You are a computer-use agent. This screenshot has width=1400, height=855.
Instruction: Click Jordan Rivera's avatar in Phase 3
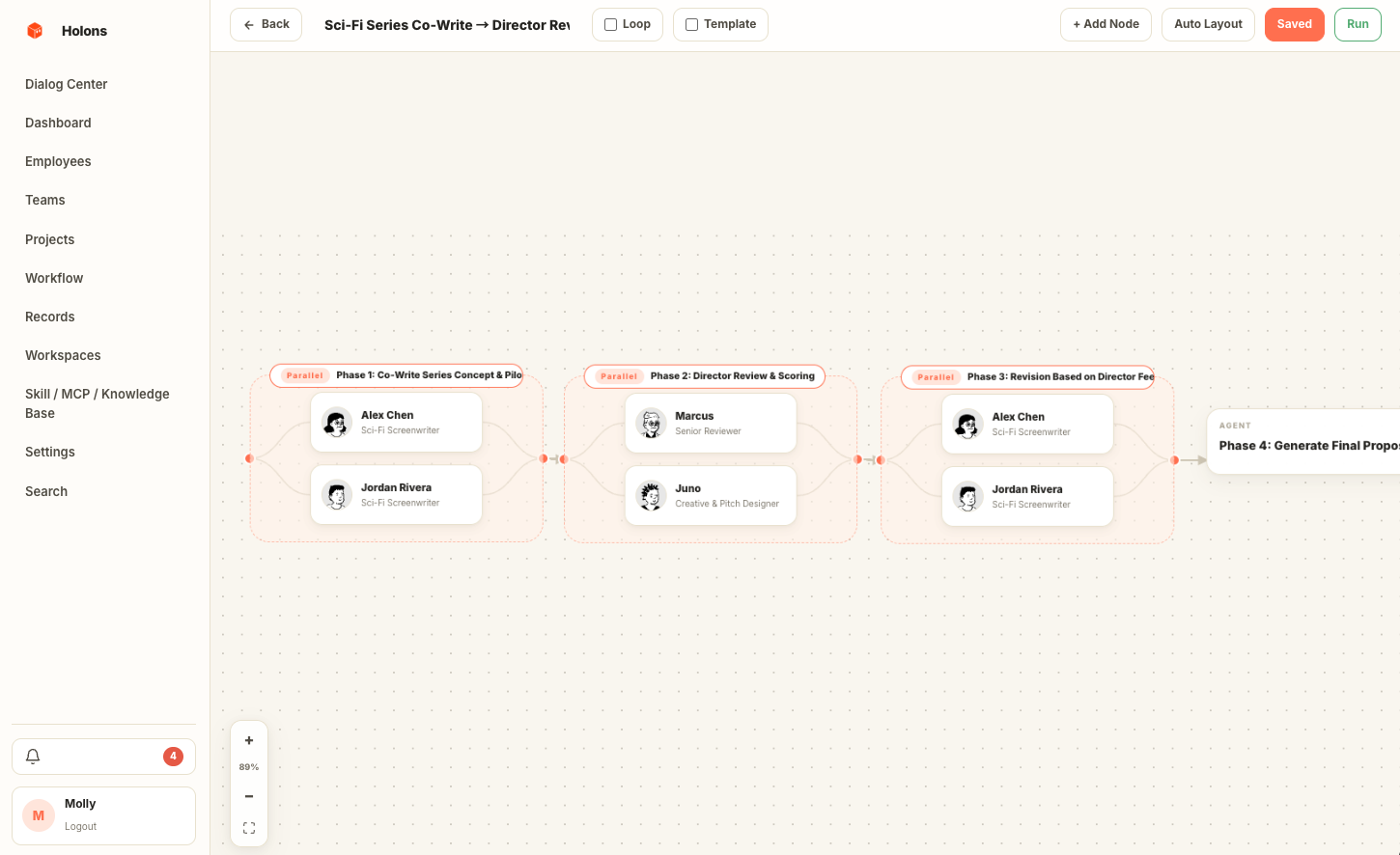[x=967, y=496]
